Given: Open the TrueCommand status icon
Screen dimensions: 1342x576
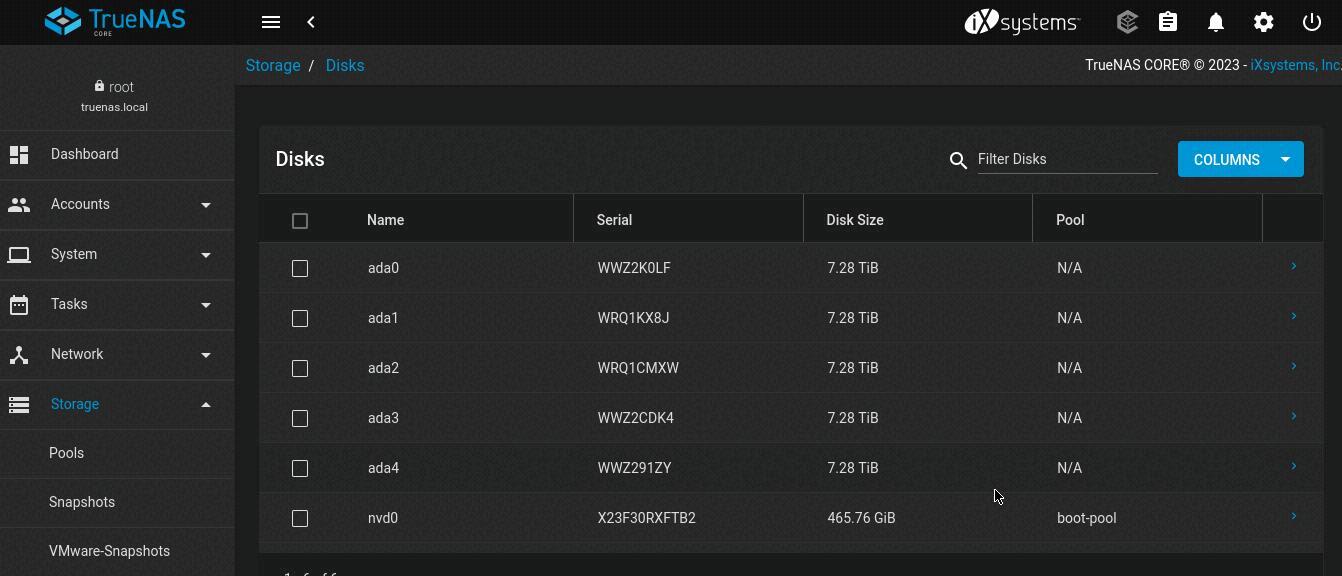Looking at the screenshot, I should [x=1127, y=22].
